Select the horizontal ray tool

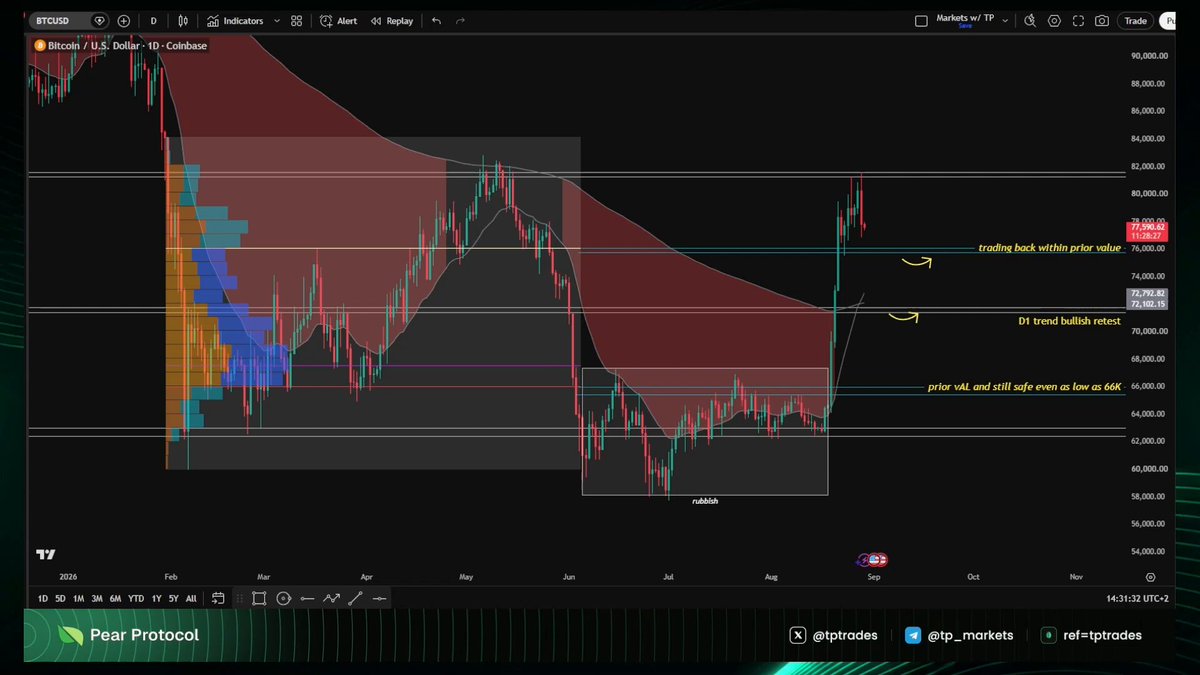pyautogui.click(x=307, y=598)
